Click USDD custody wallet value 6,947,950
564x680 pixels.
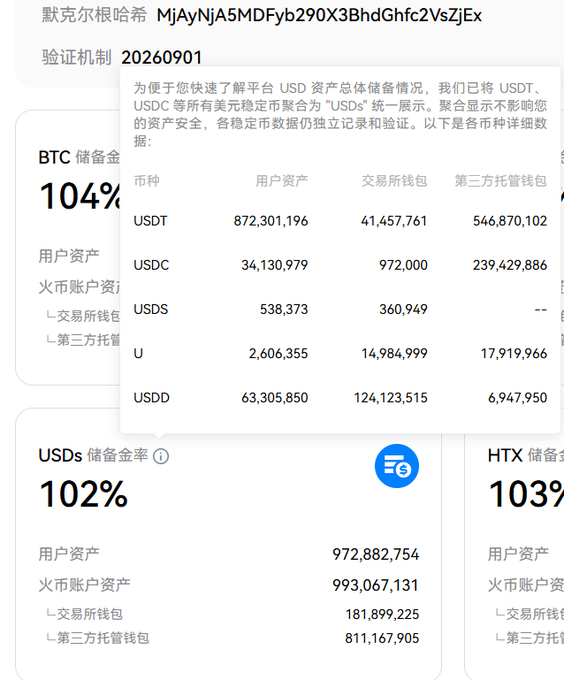point(518,398)
